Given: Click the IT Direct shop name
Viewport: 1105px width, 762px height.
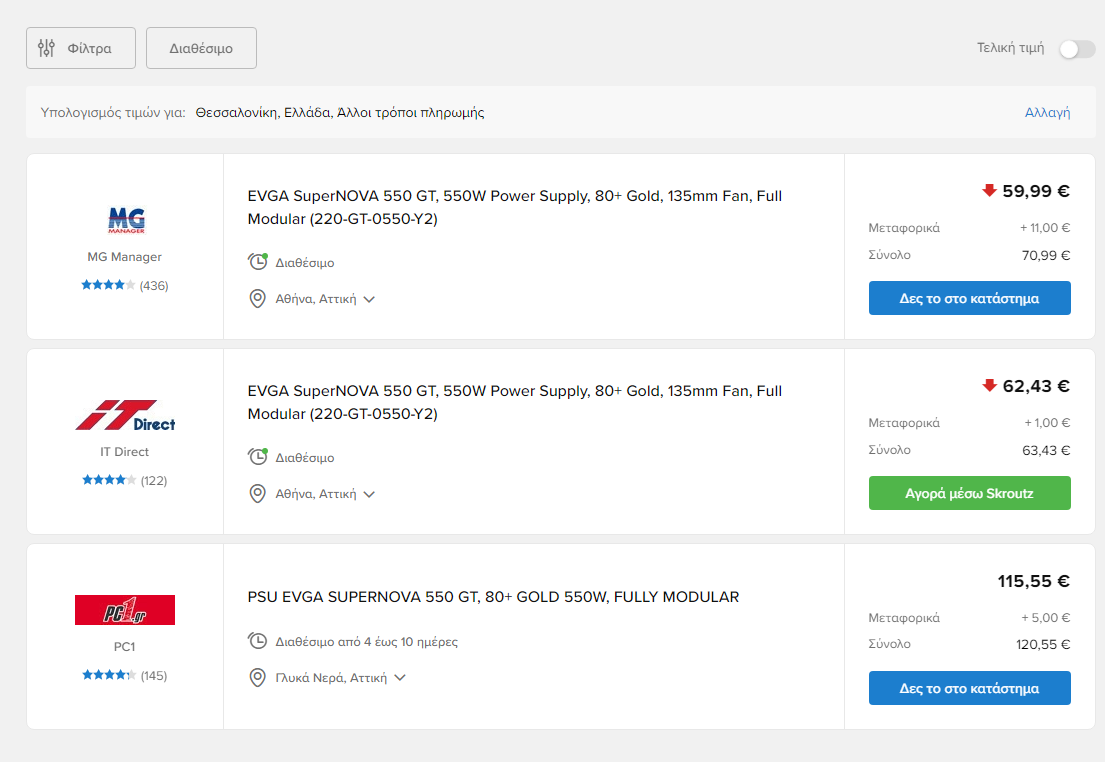Looking at the screenshot, I should point(125,452).
